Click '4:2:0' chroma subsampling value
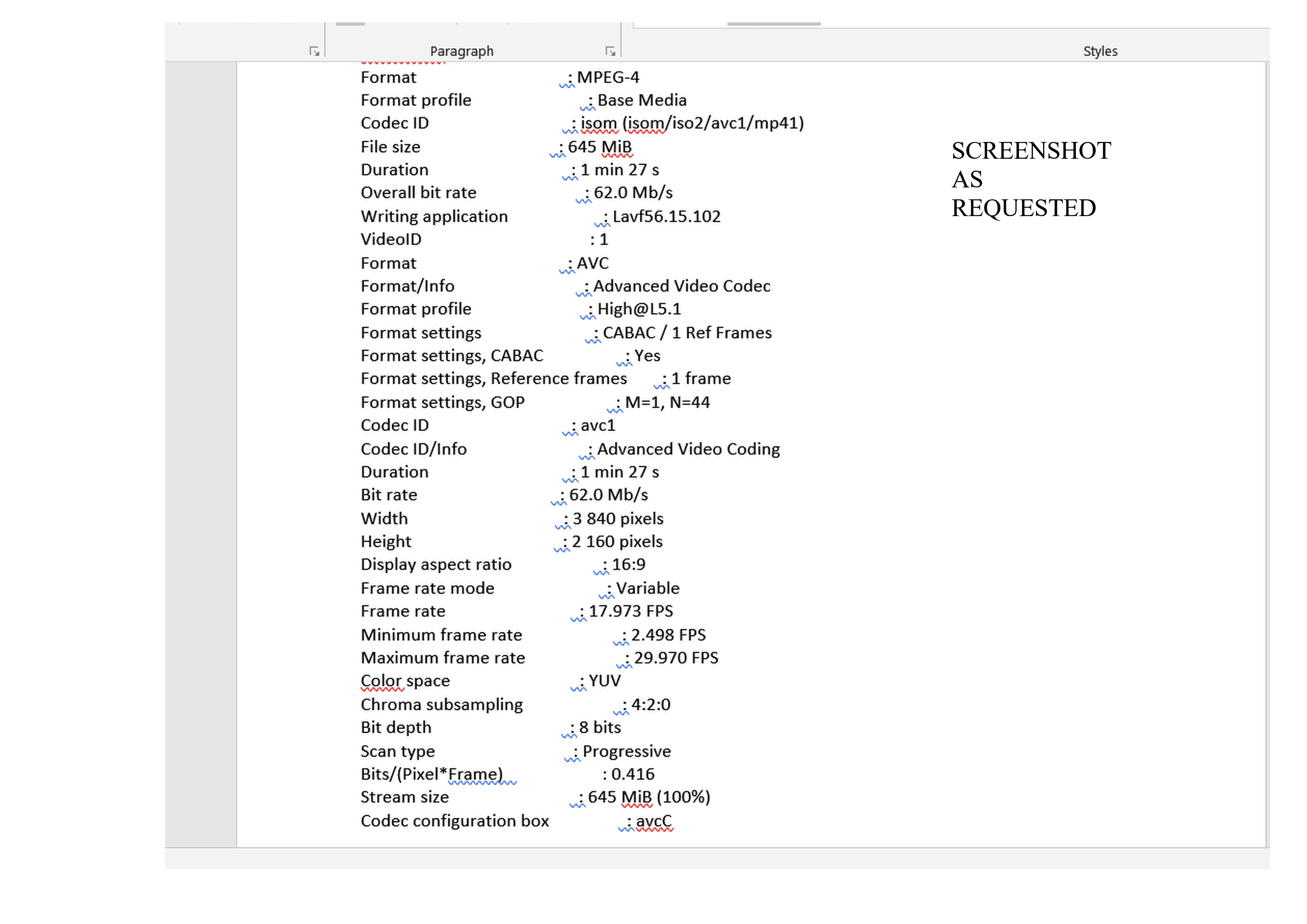Screen dimensions: 1307x924 pos(651,704)
